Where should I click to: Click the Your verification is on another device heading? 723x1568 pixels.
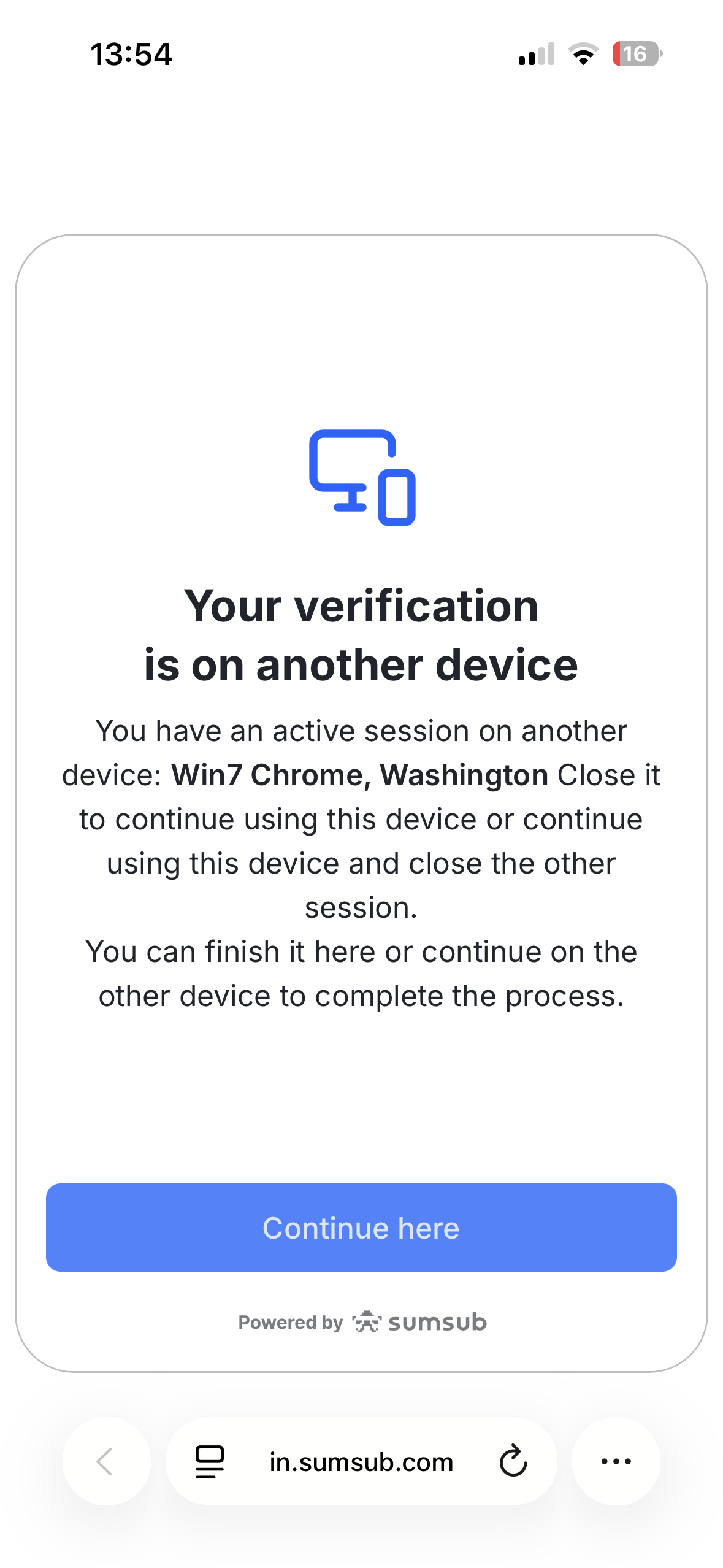click(x=361, y=635)
